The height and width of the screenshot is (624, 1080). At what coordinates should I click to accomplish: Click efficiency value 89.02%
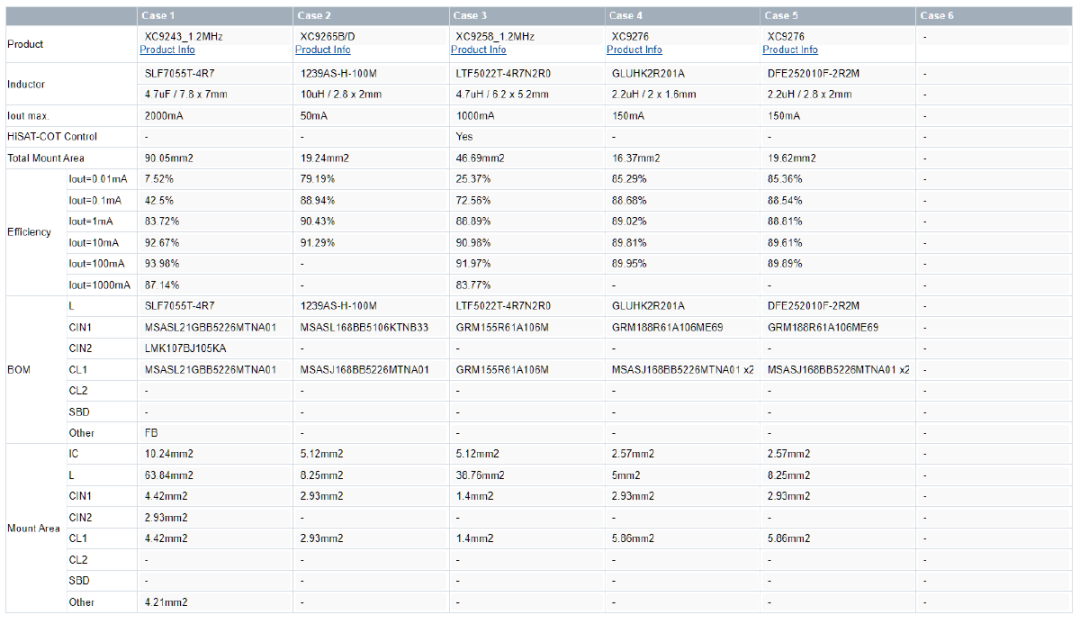pos(629,221)
